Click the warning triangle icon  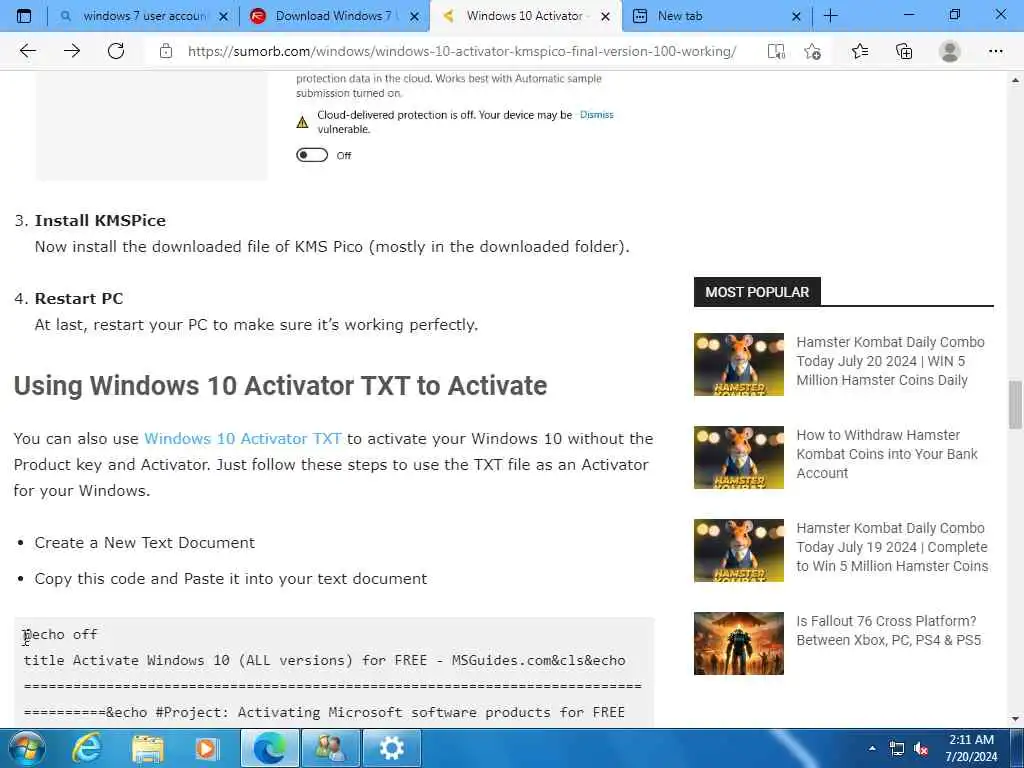tap(302, 122)
